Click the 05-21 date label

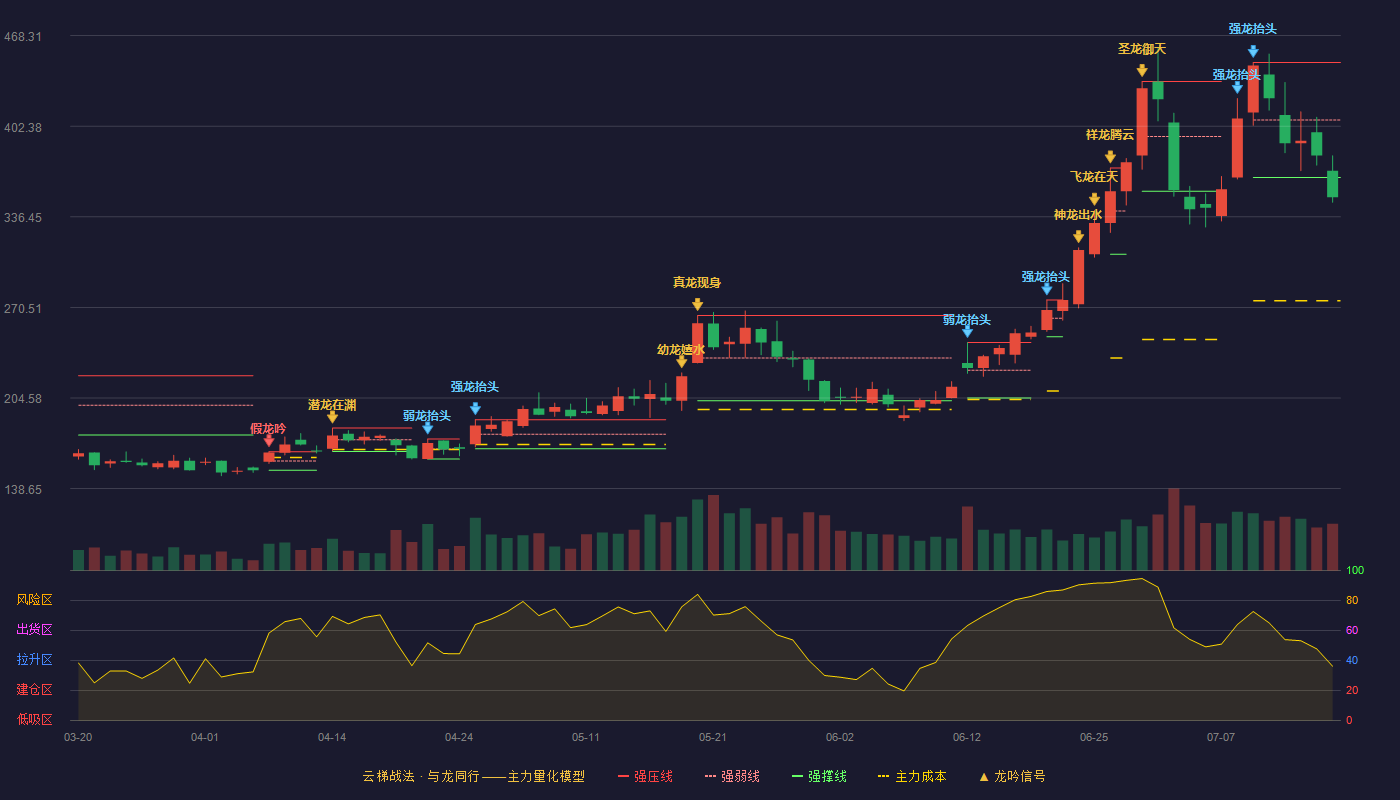(713, 737)
